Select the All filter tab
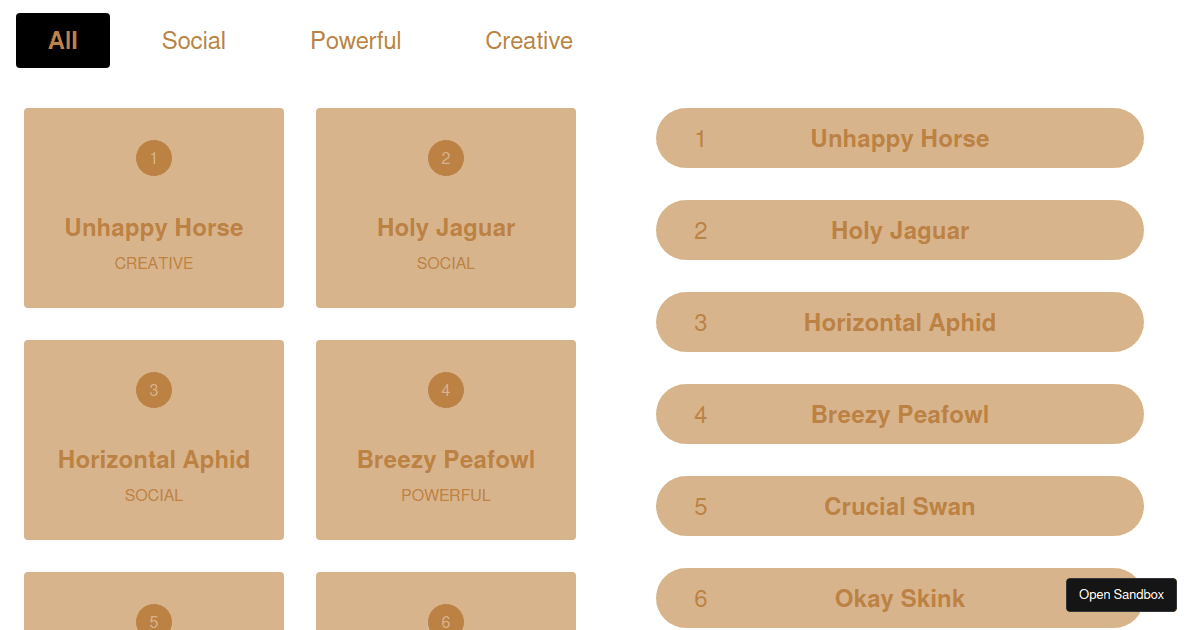Screen dimensions: 1200x630 [63, 41]
